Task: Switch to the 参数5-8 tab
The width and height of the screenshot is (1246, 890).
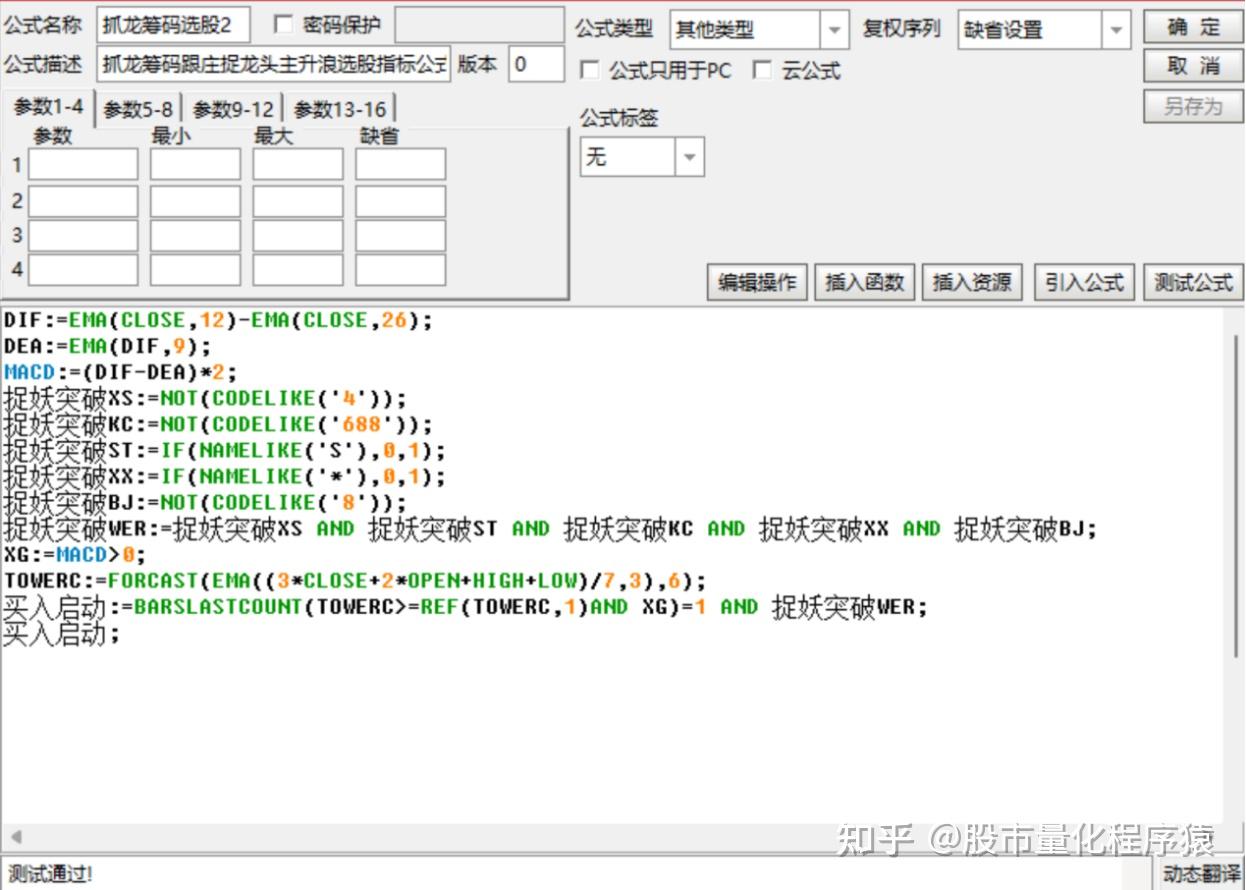Action: 138,109
